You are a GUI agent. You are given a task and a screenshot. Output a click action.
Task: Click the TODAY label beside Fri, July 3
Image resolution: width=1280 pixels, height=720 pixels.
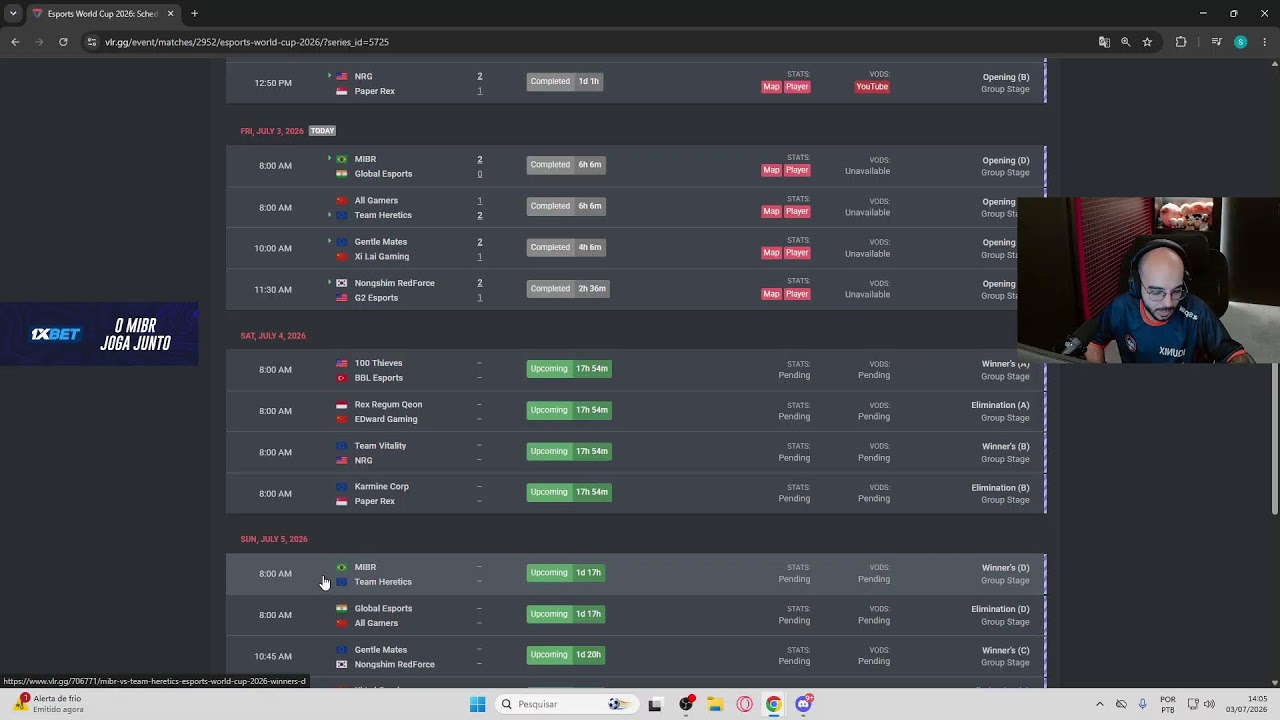(322, 131)
